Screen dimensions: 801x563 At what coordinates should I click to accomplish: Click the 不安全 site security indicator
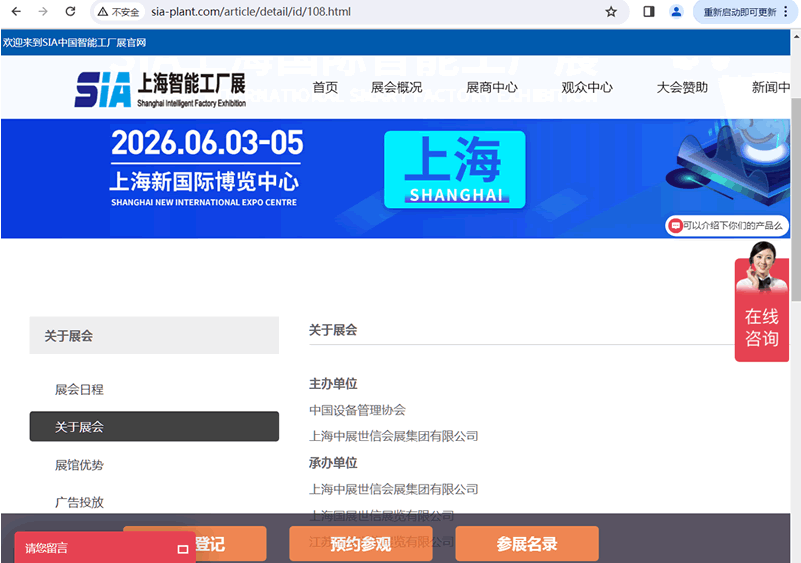(119, 12)
